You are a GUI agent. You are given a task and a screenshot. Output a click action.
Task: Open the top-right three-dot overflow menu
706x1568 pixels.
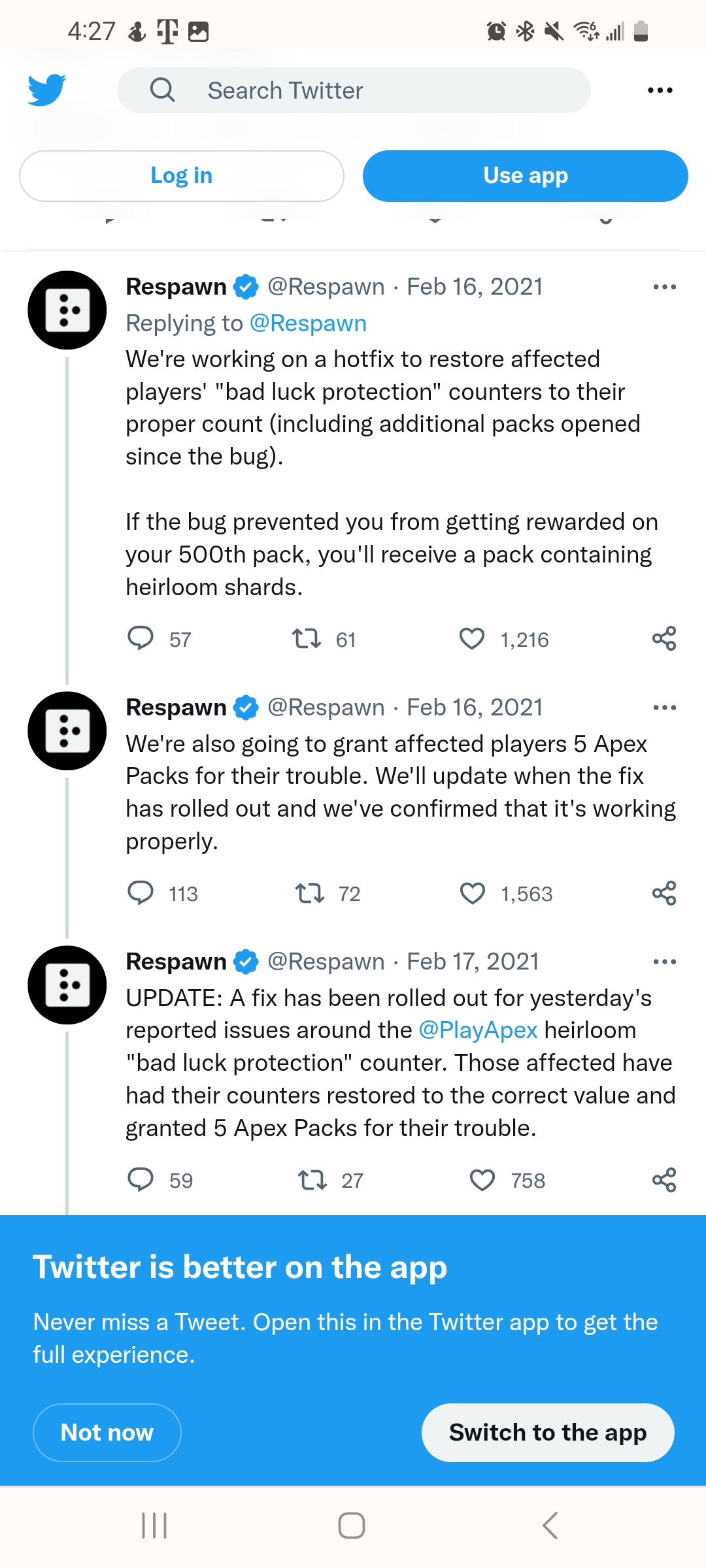coord(660,90)
